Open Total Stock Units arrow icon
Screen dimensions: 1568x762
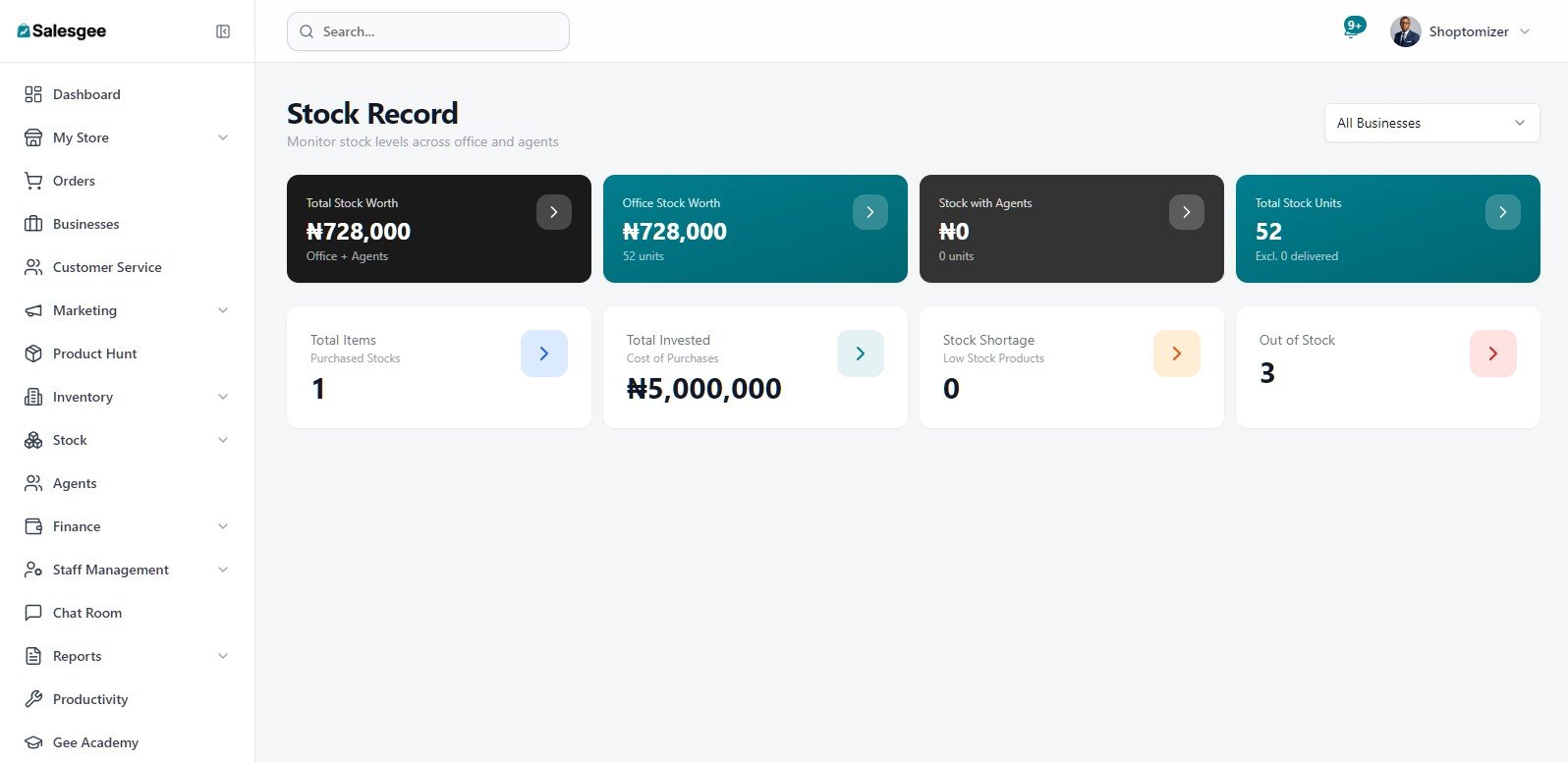tap(1503, 212)
